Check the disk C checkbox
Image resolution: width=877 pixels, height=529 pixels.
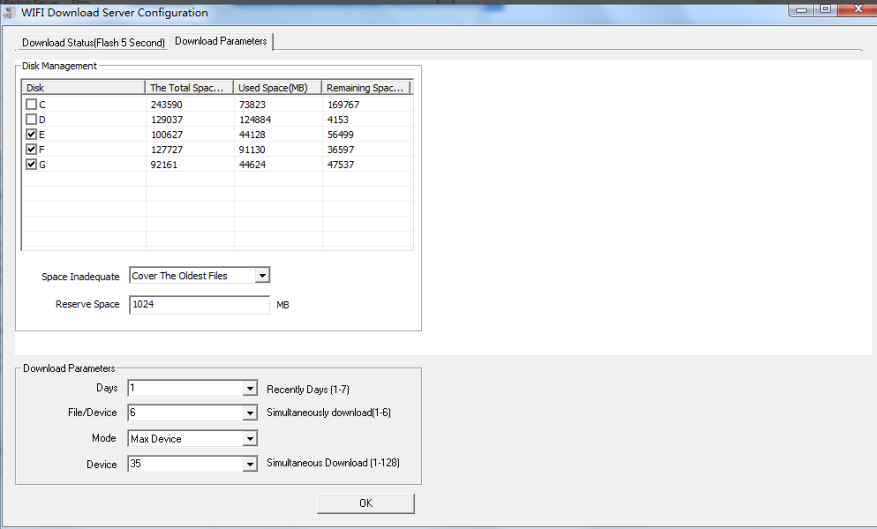tap(31, 104)
